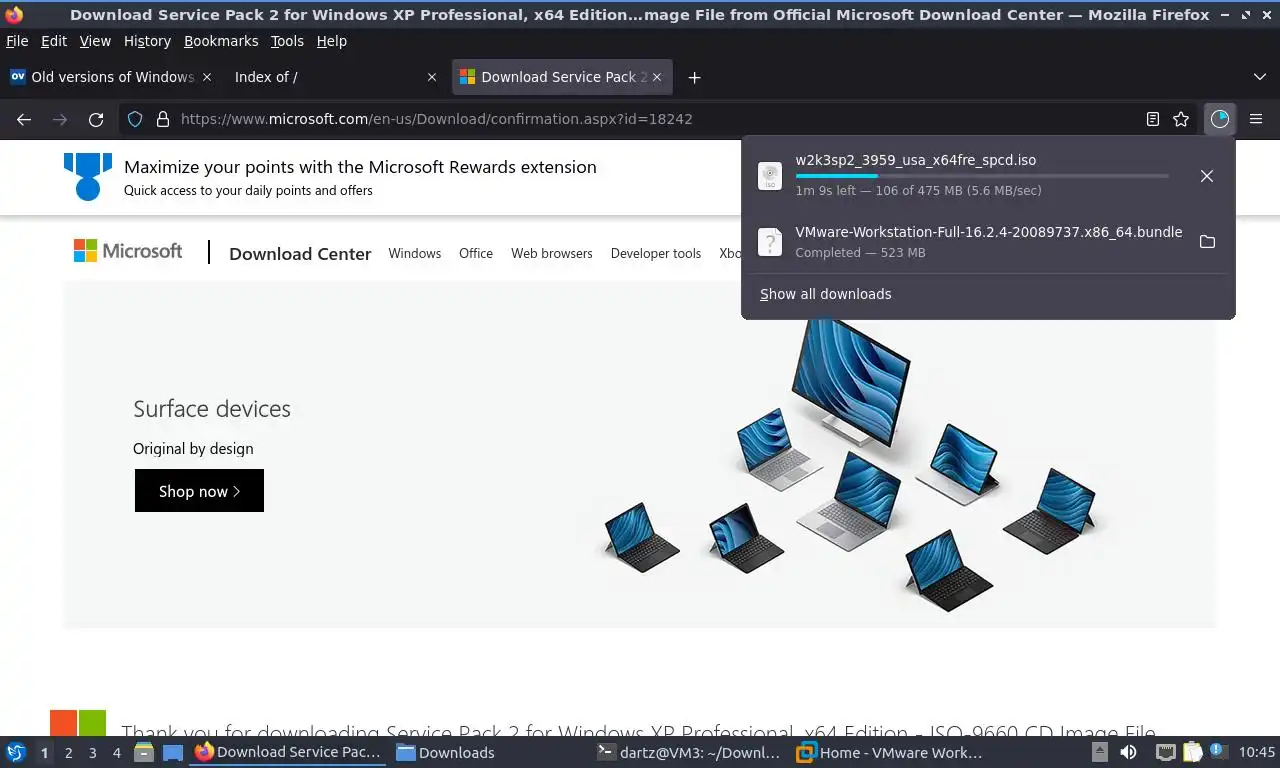This screenshot has width=1280, height=768.
Task: Open the Windows nav link
Action: coord(415,254)
